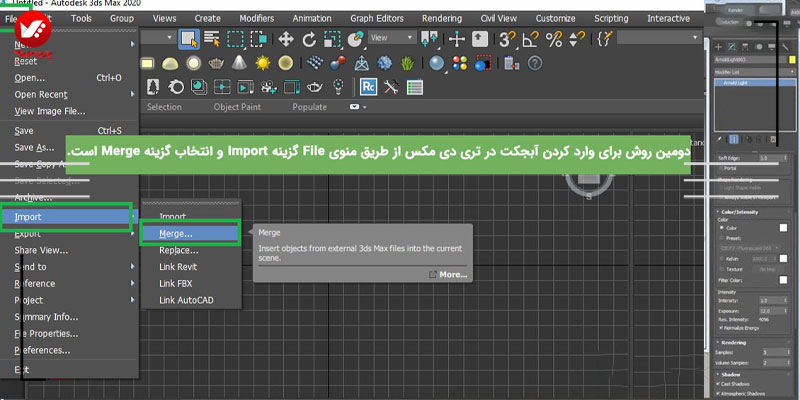Expand the Open Recent submenu
This screenshot has height=400, width=800.
click(x=69, y=94)
